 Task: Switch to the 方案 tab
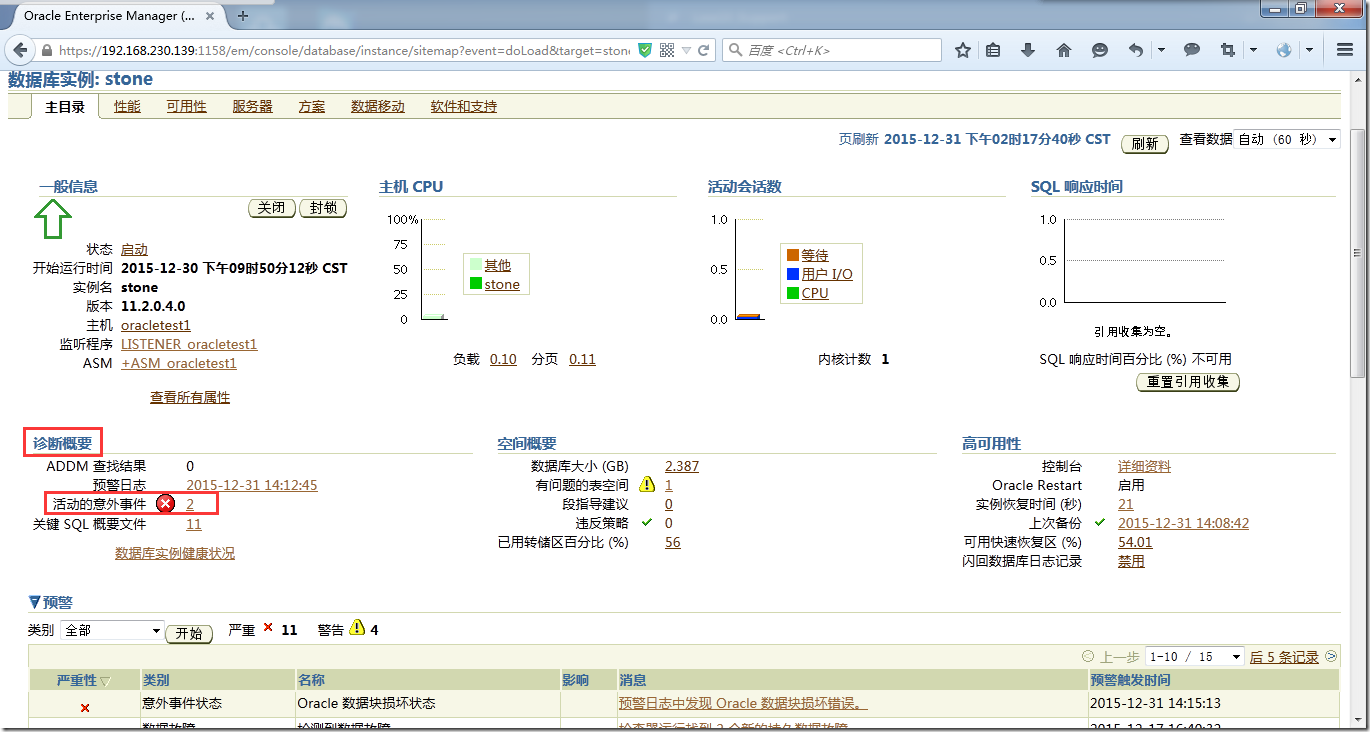point(311,106)
